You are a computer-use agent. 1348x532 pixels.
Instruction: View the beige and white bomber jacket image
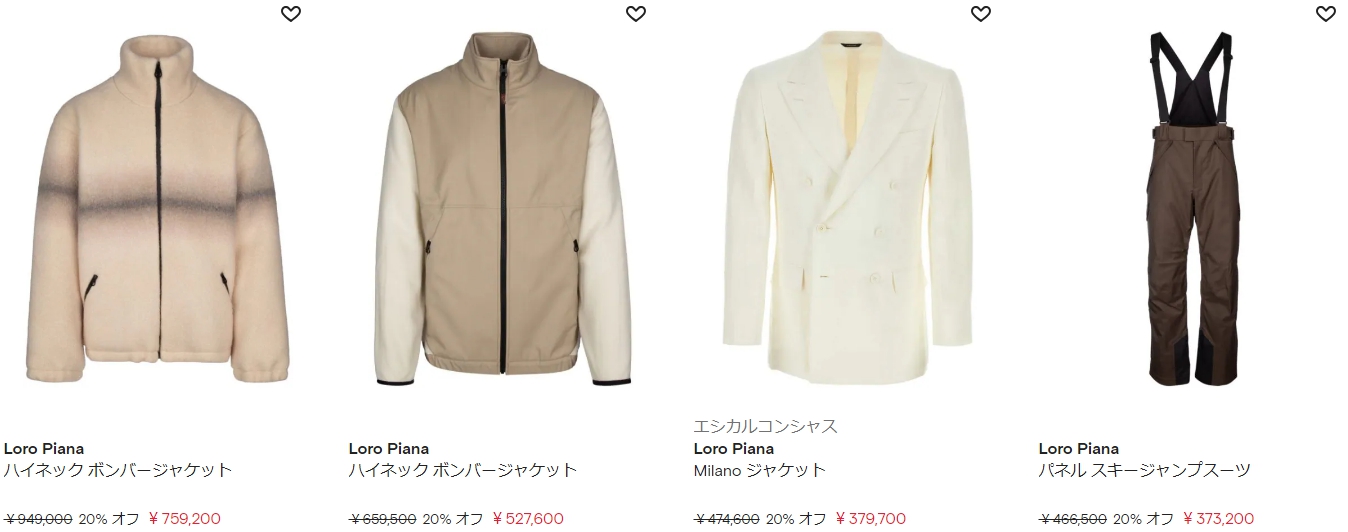tap(503, 210)
